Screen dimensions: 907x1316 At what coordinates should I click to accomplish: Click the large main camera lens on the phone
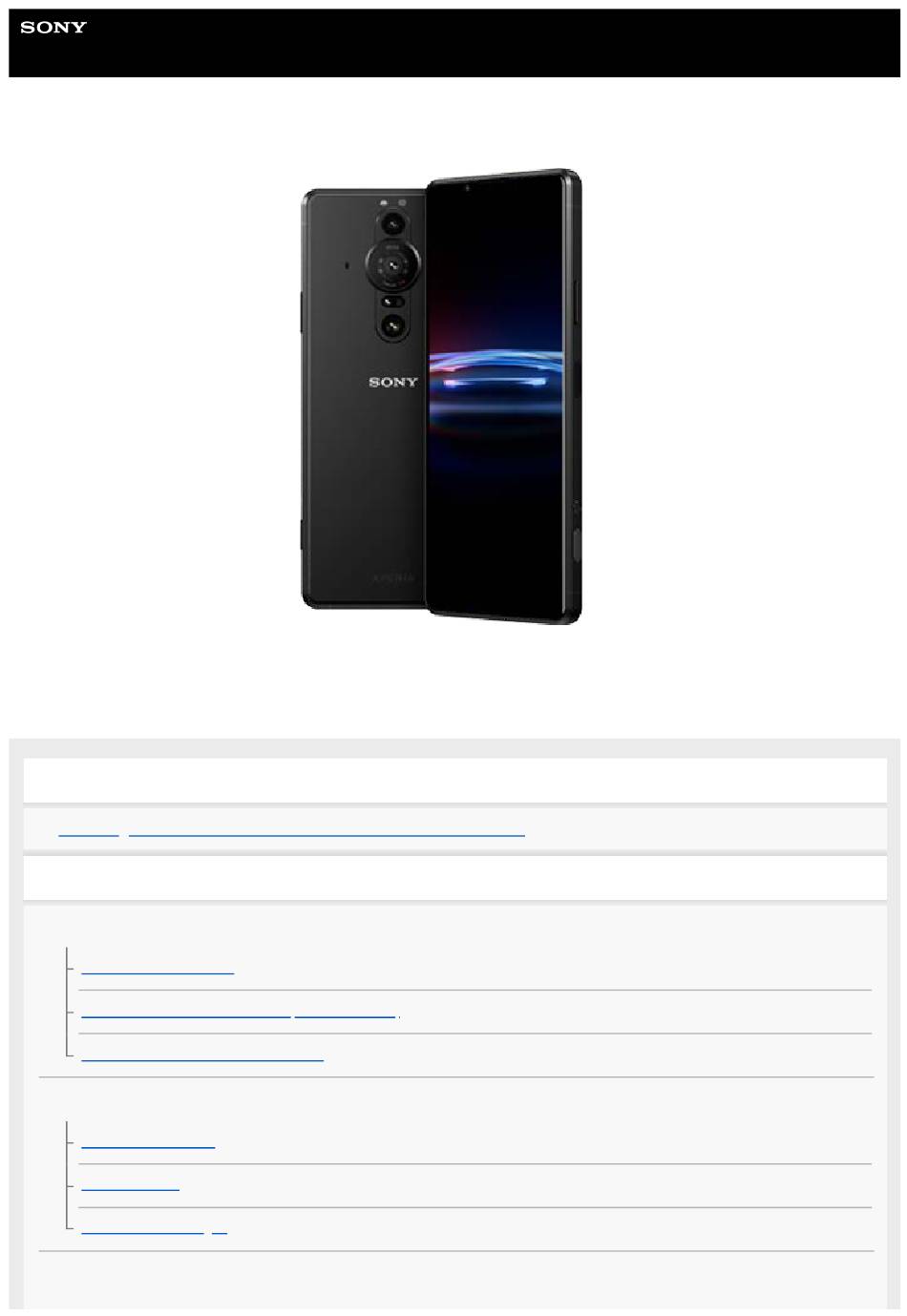(391, 263)
